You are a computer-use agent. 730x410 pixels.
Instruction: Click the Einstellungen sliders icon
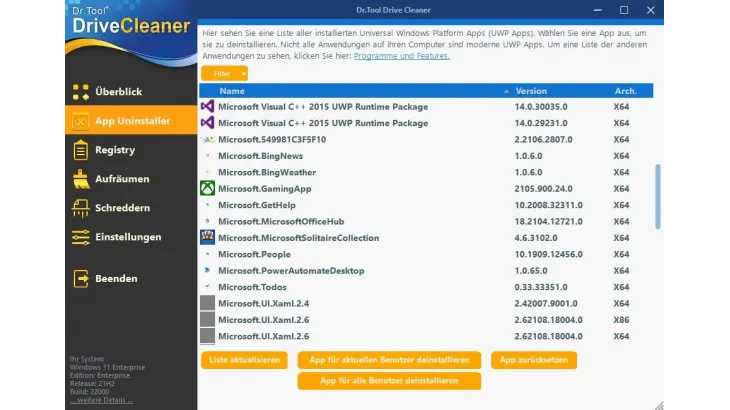pyautogui.click(x=80, y=237)
